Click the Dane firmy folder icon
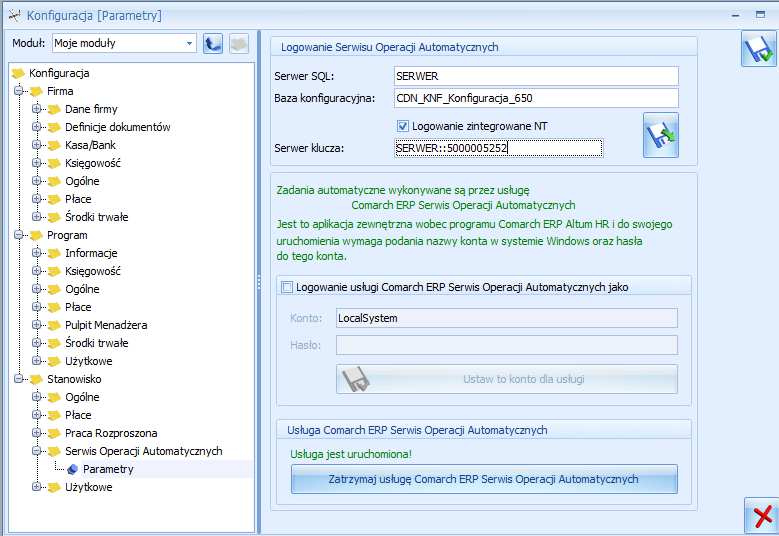The height and width of the screenshot is (536, 779). click(54, 109)
